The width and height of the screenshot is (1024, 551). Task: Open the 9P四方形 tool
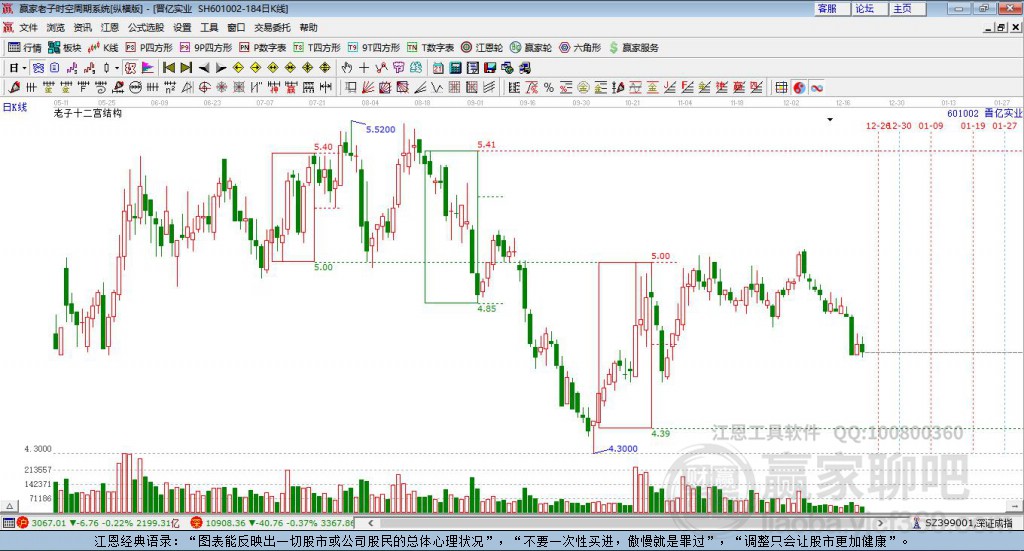click(x=206, y=48)
